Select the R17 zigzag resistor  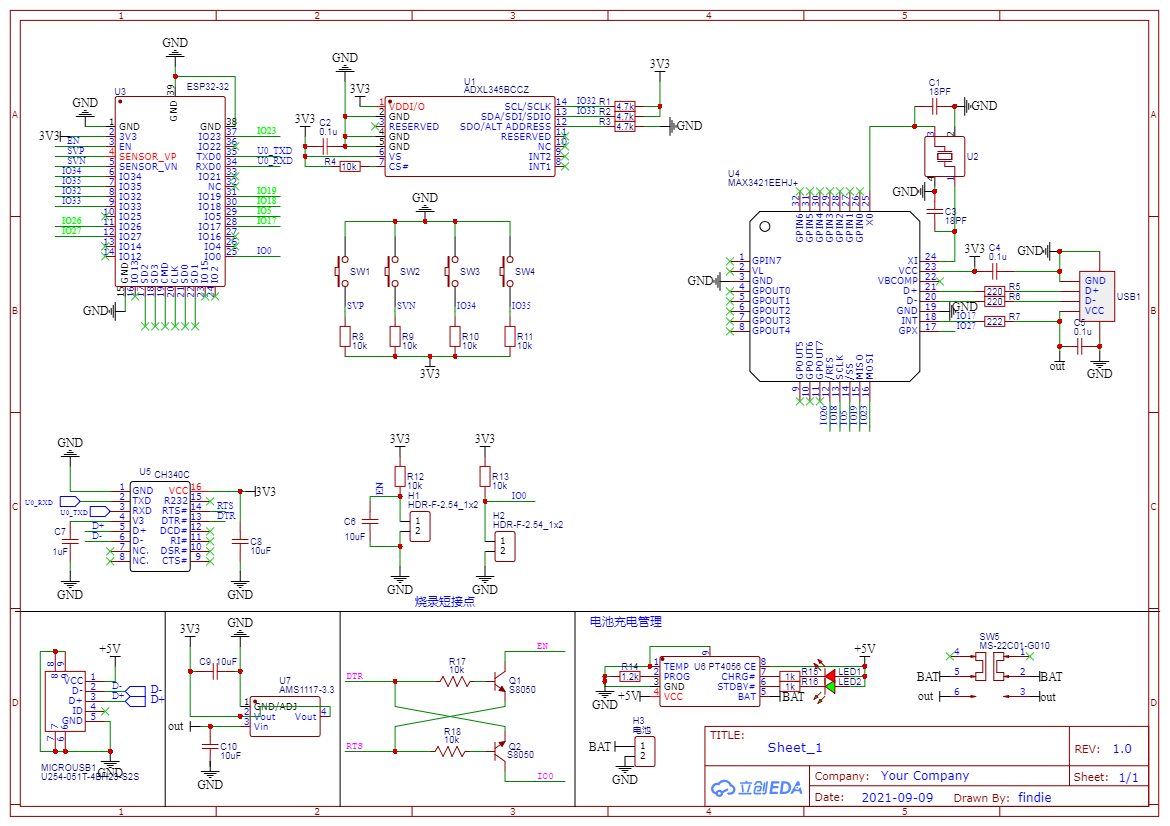tap(453, 681)
